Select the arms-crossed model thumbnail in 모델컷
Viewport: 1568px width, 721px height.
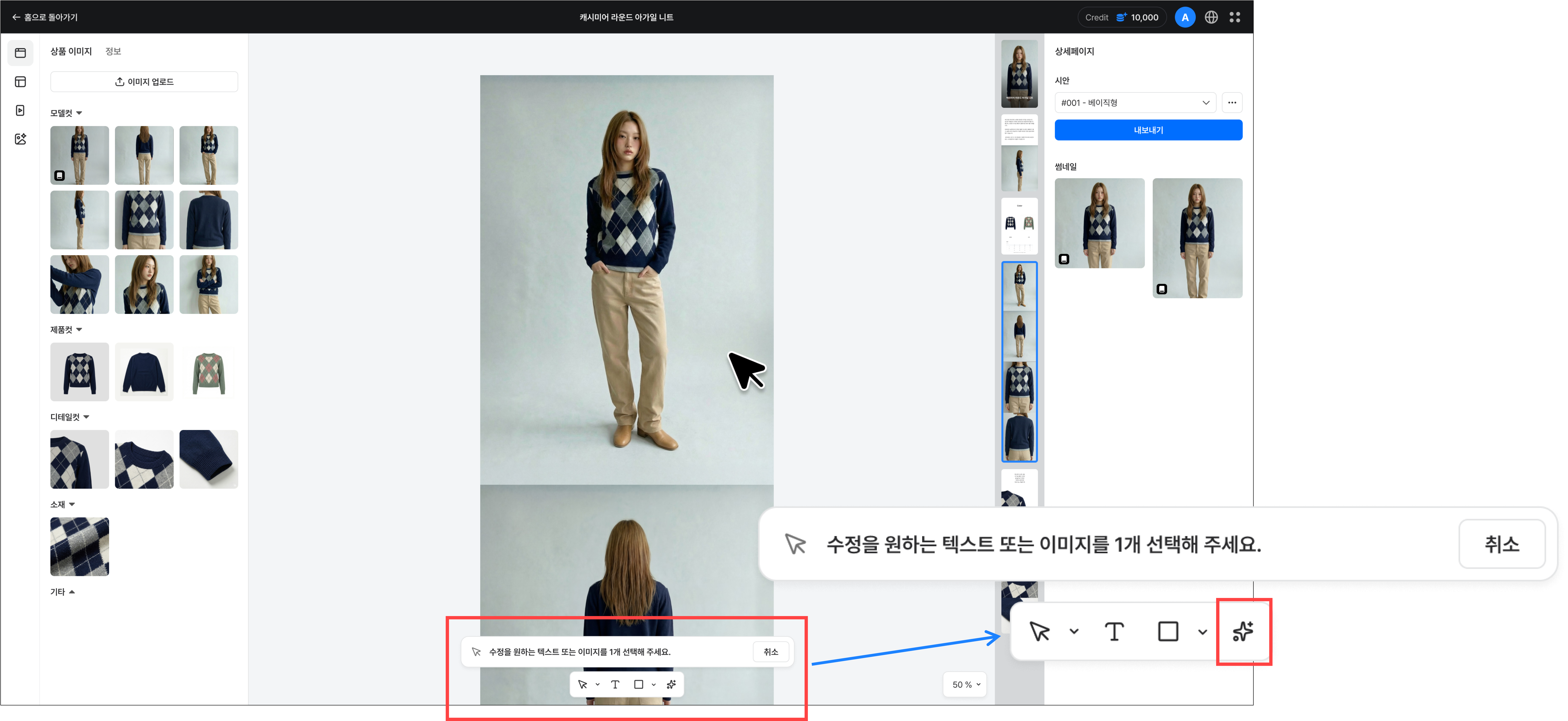[209, 284]
